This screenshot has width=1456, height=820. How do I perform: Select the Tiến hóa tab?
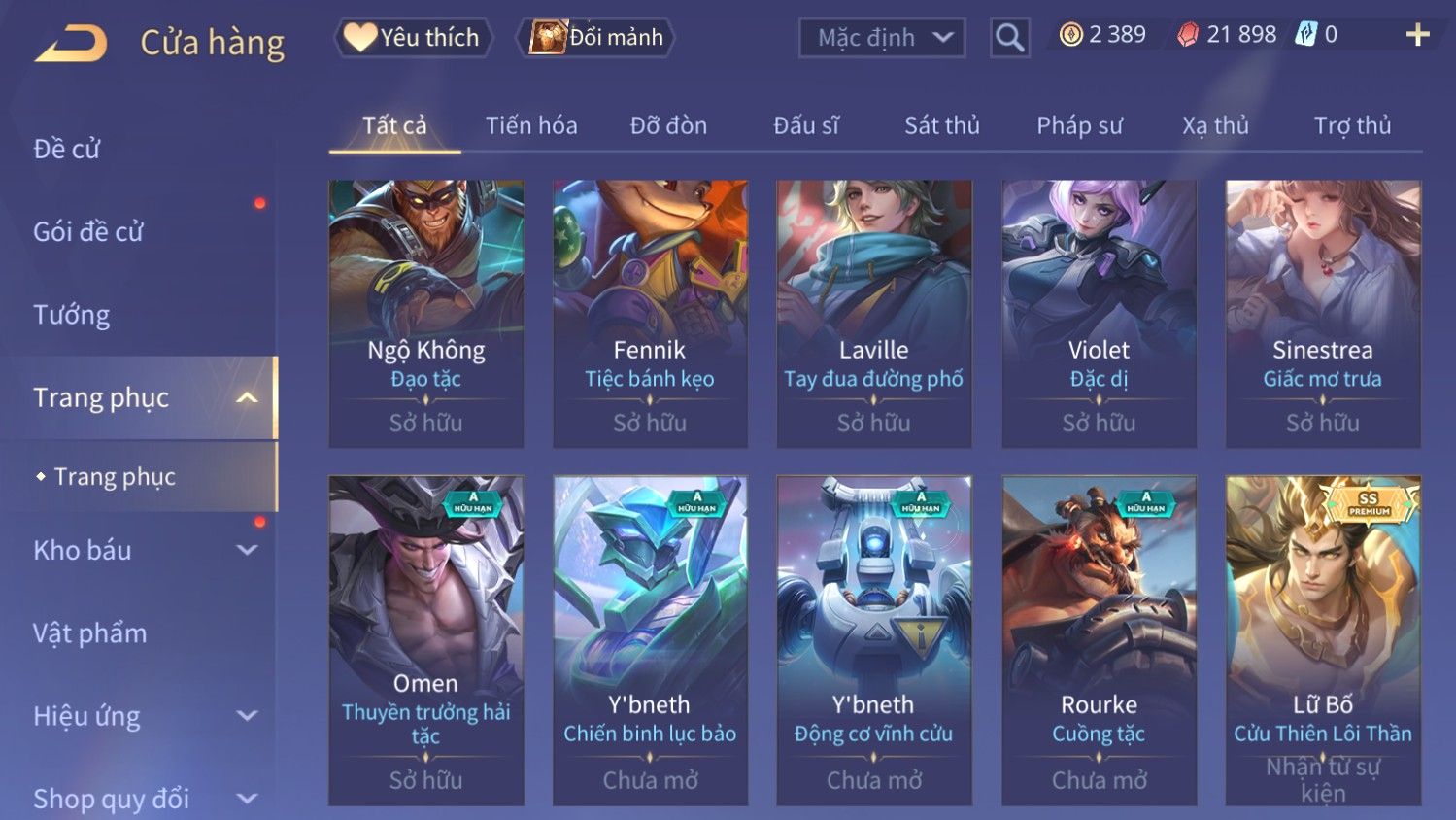(531, 125)
